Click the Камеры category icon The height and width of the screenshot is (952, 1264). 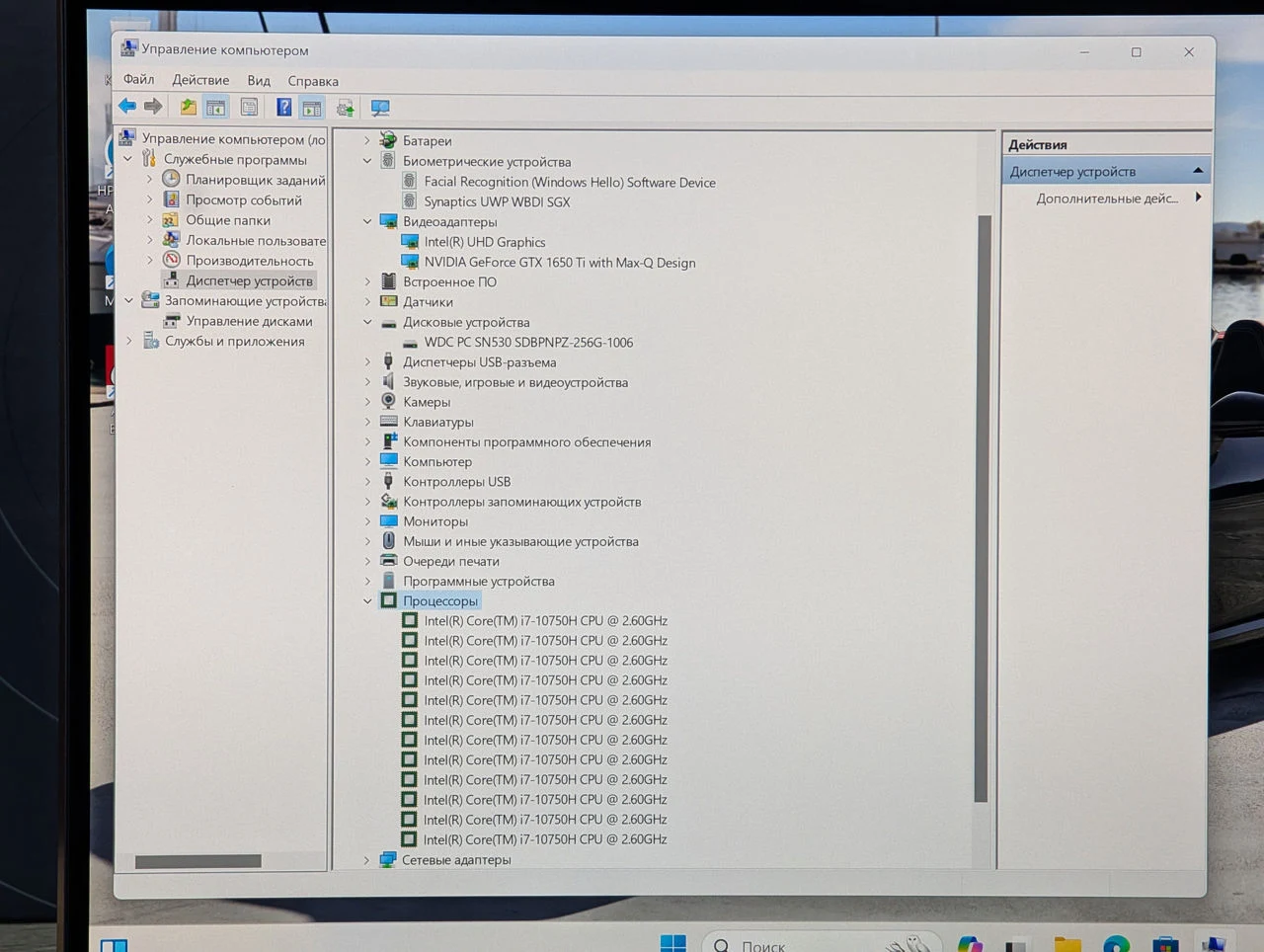388,402
